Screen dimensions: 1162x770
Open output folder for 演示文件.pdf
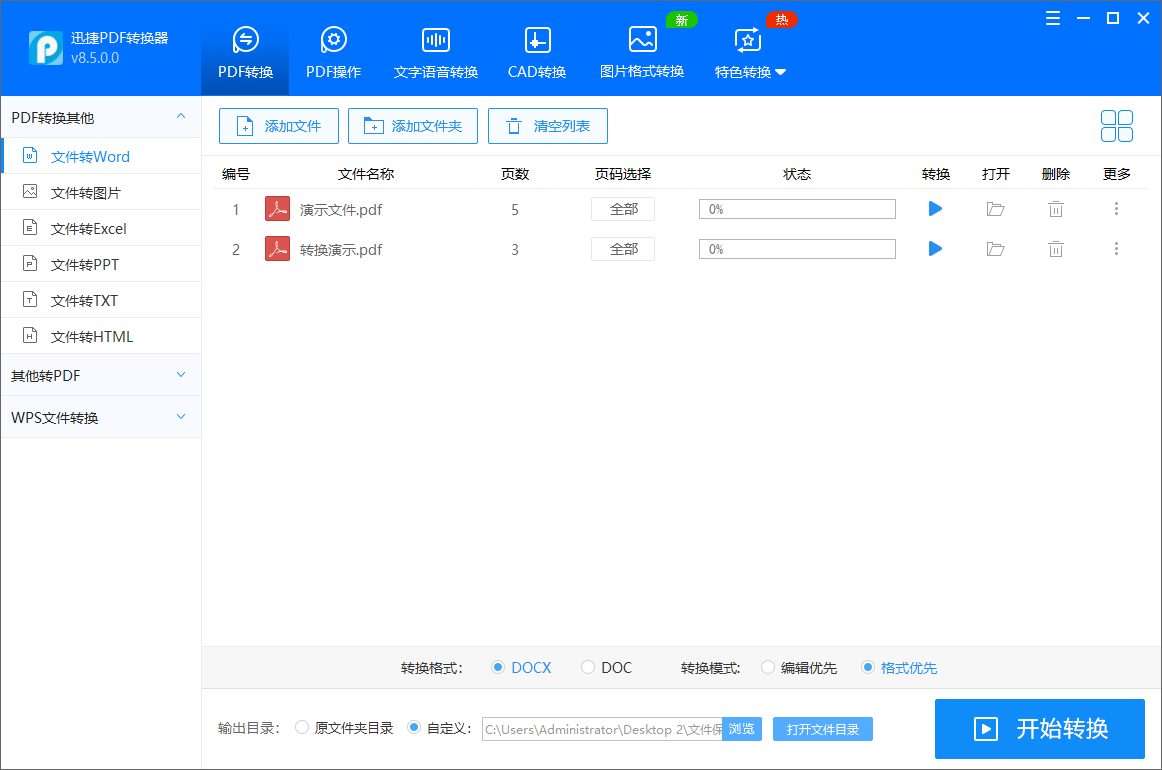[995, 209]
